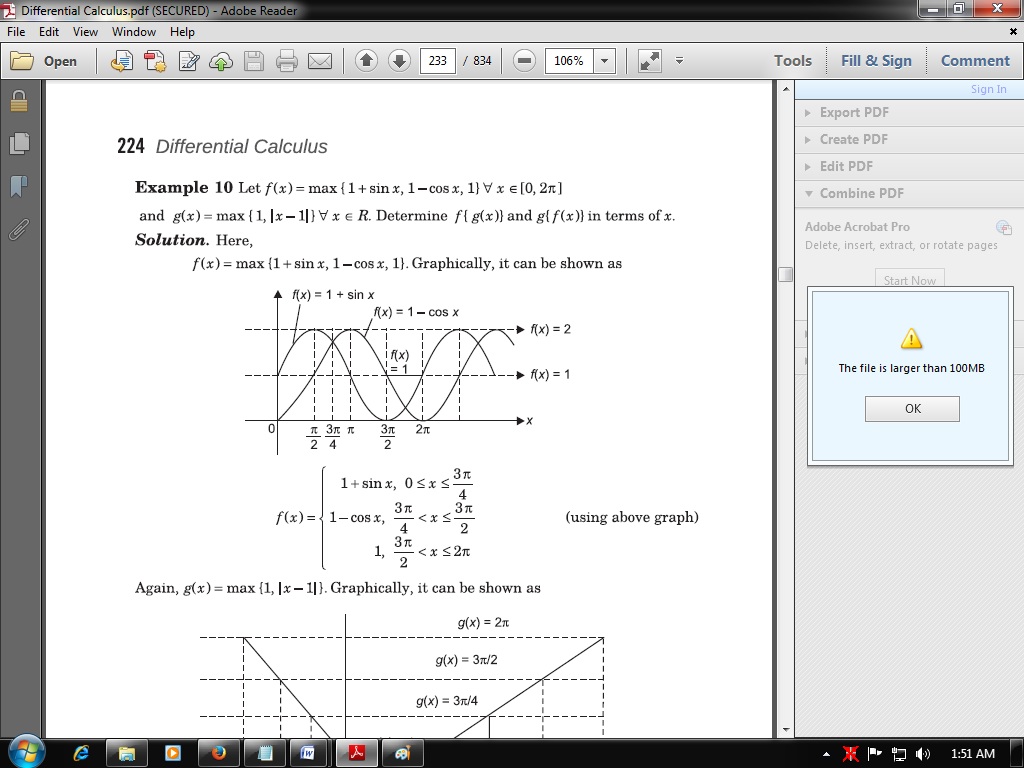
Task: Open the Page Thumbnails panel
Action: 18,144
